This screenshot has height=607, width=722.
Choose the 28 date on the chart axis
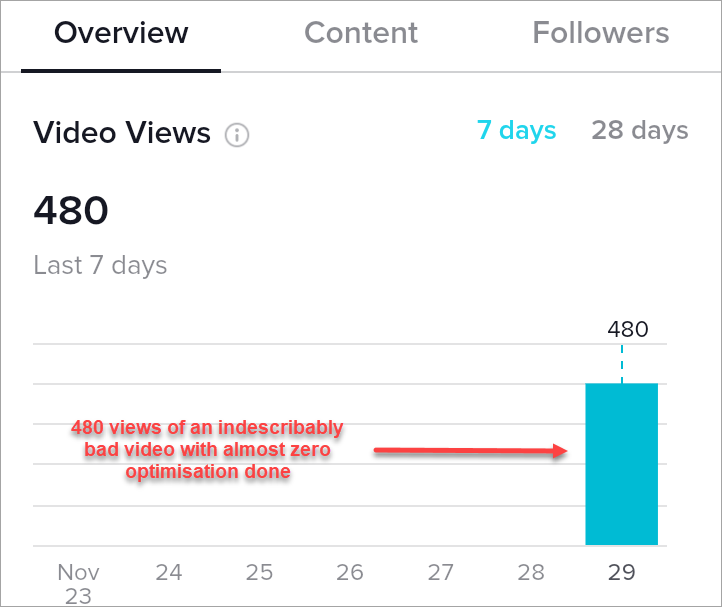click(531, 573)
